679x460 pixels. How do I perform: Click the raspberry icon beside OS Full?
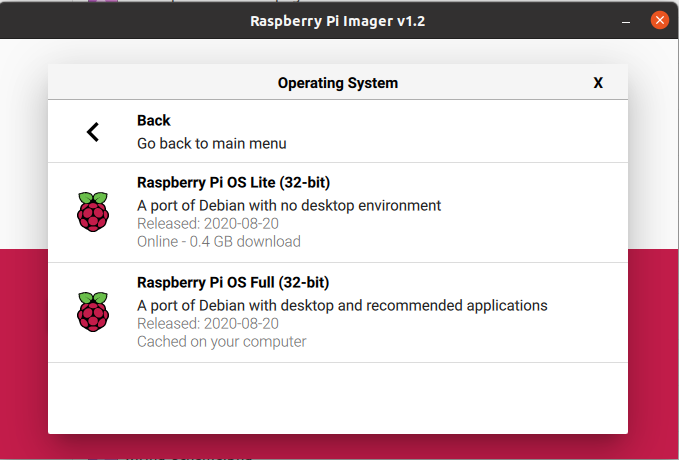click(93, 312)
